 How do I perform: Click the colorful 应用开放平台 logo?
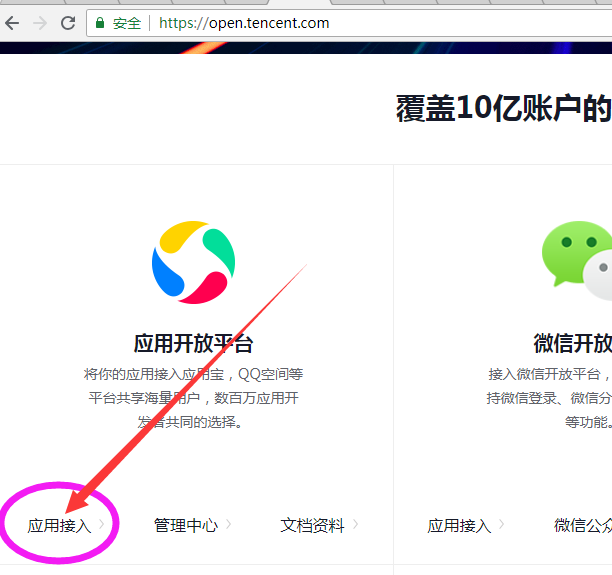coord(193,262)
